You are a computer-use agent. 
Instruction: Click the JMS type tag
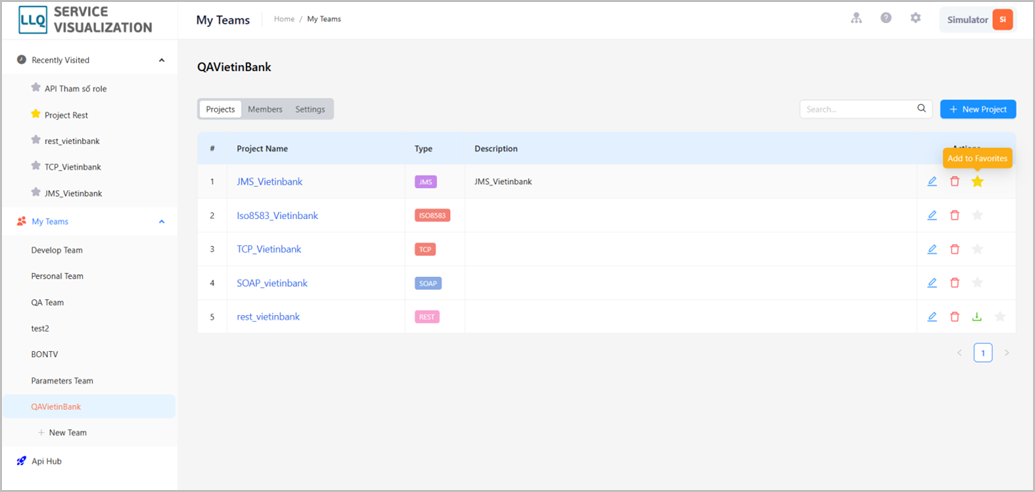click(426, 182)
